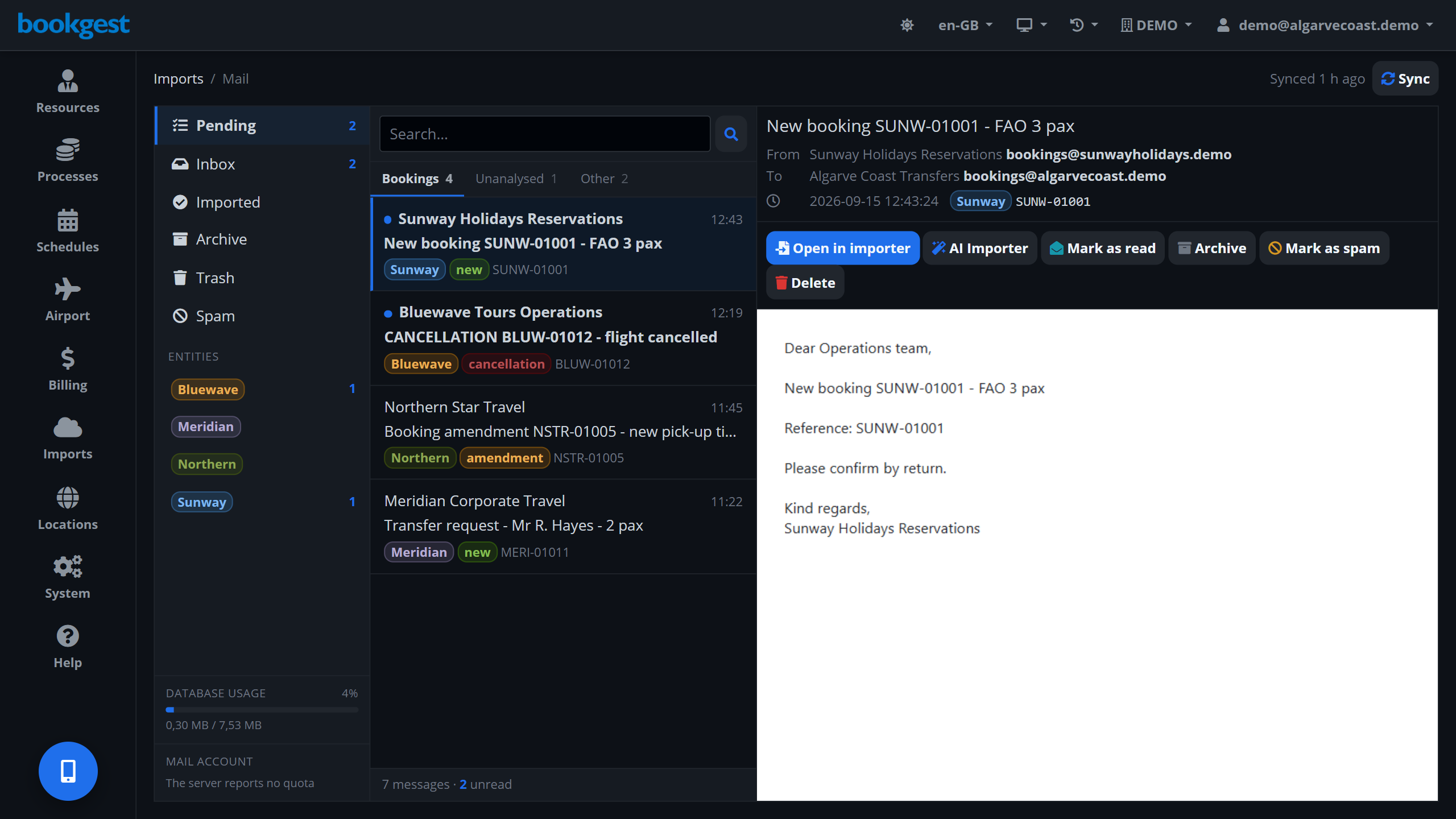Viewport: 1456px width, 819px height.
Task: Open the Locations globe icon
Action: [x=68, y=498]
